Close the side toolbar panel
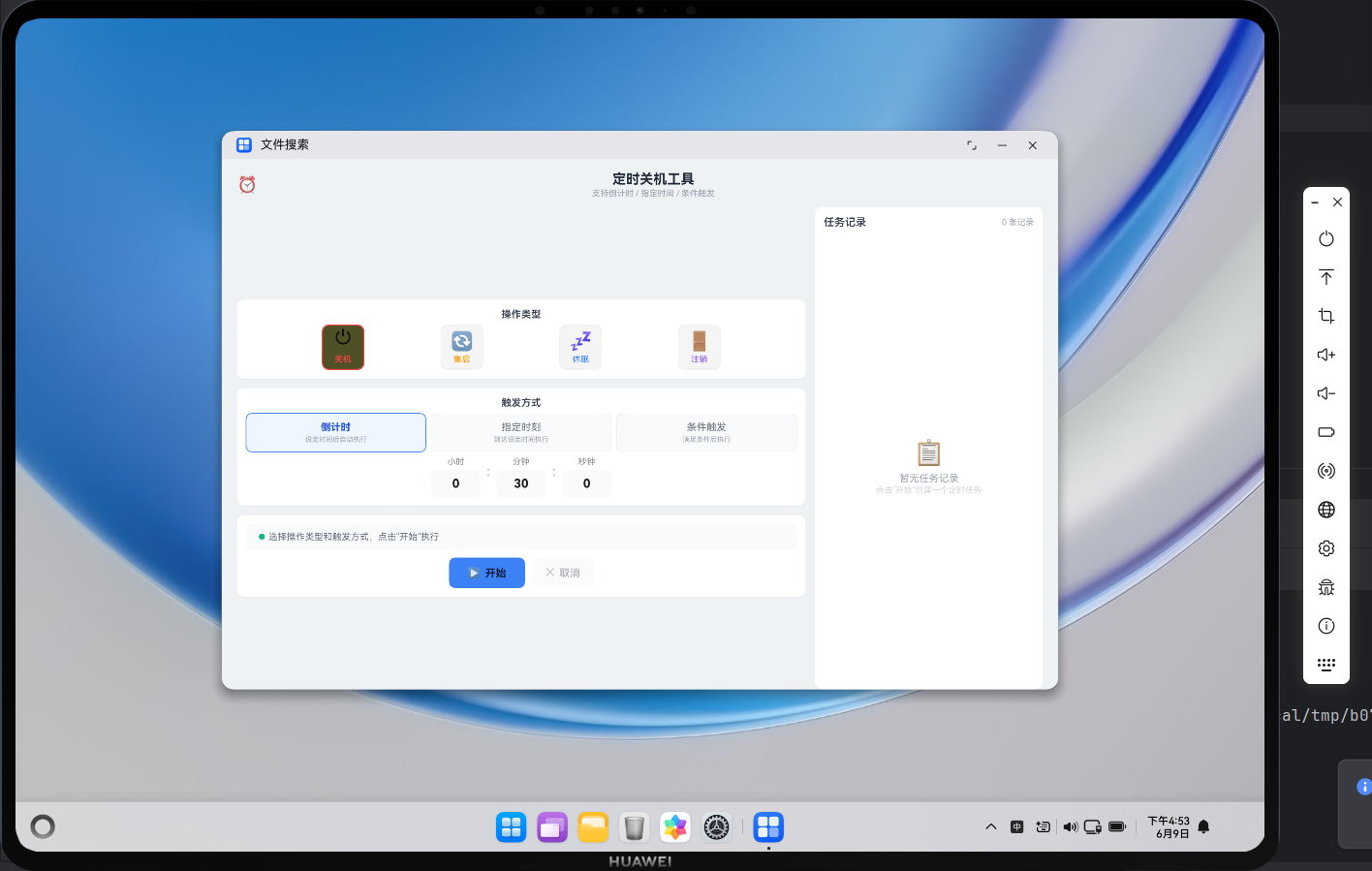The height and width of the screenshot is (871, 1372). (1337, 202)
